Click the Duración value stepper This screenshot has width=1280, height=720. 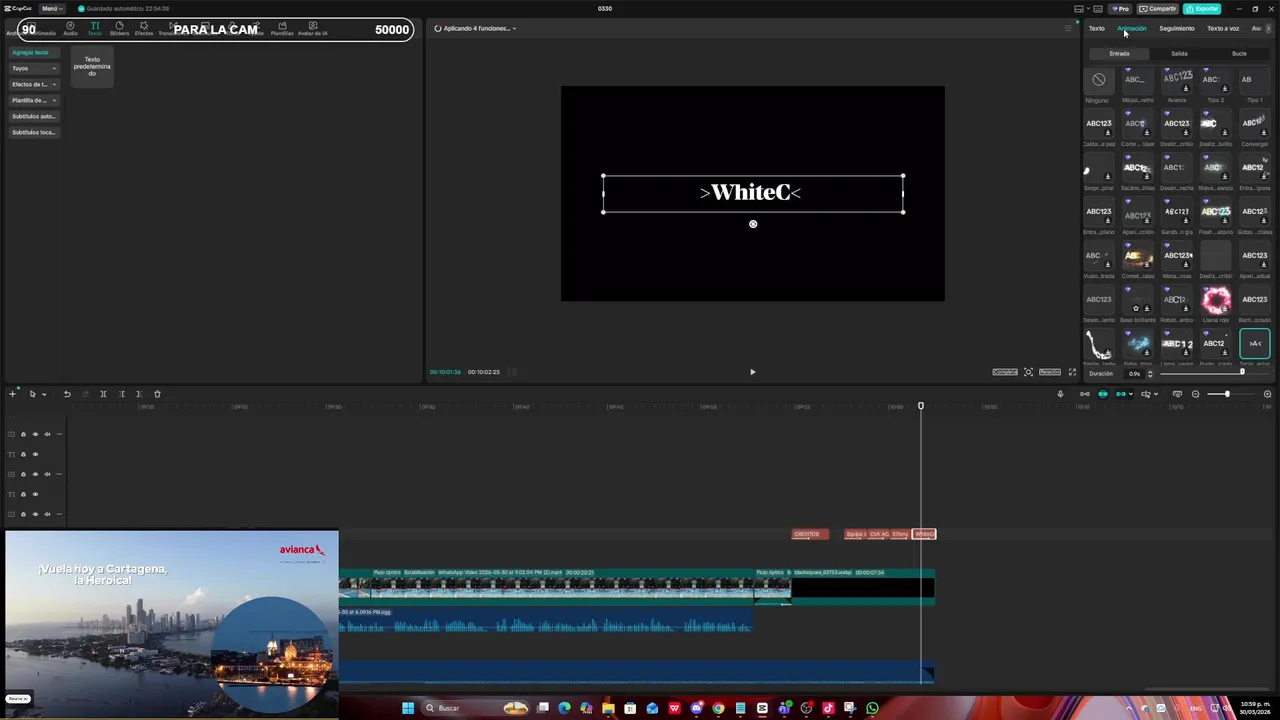tap(1149, 374)
